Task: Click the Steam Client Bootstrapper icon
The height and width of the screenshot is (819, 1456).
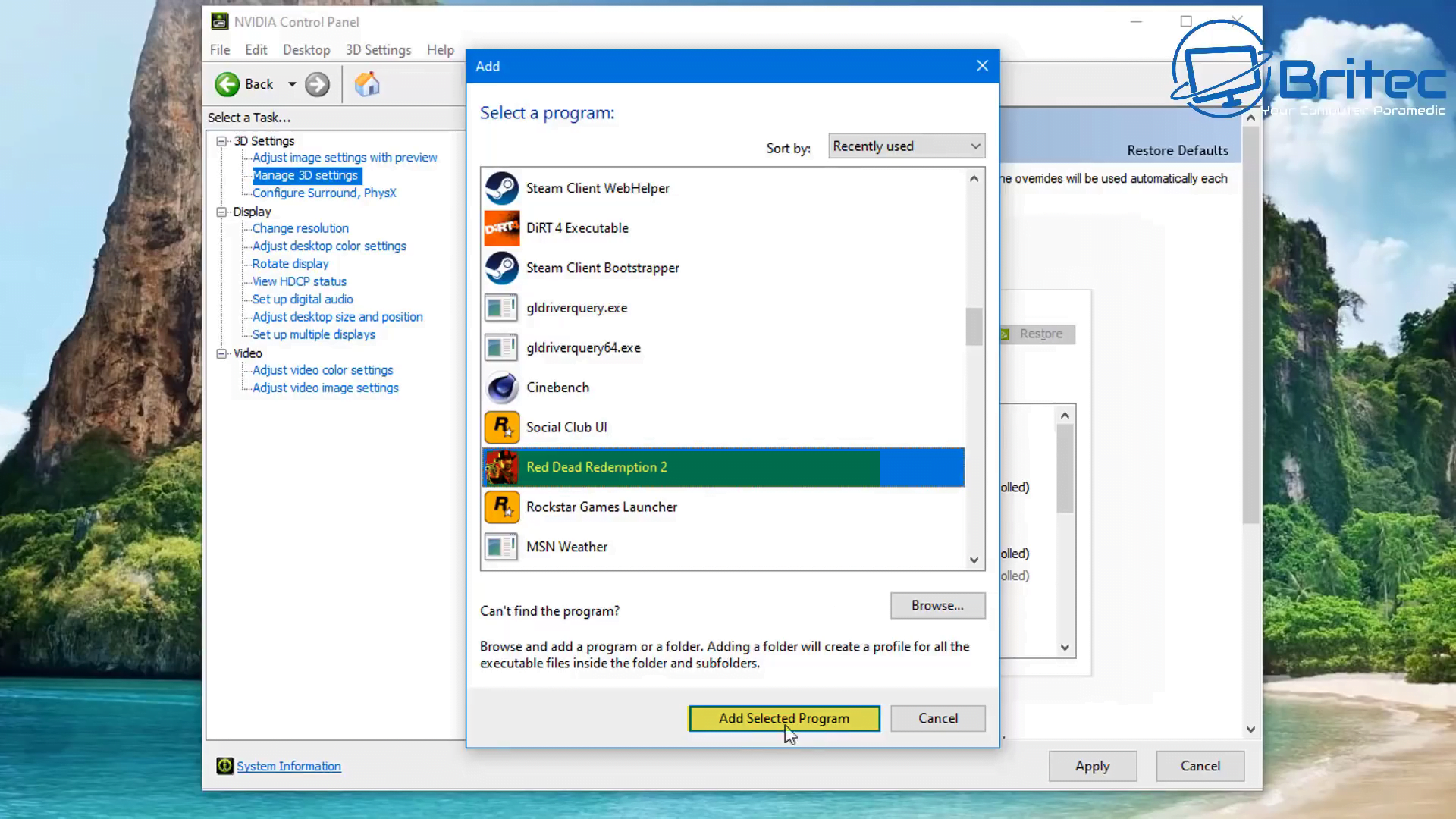Action: (x=503, y=268)
